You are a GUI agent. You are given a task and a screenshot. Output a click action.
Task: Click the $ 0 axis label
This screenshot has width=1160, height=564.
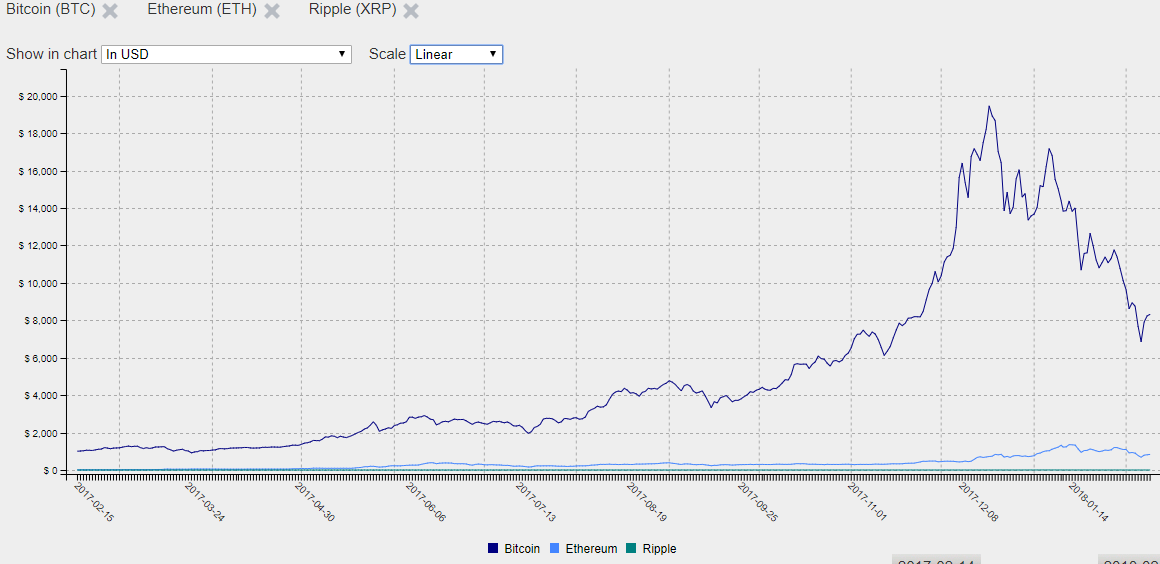51,471
